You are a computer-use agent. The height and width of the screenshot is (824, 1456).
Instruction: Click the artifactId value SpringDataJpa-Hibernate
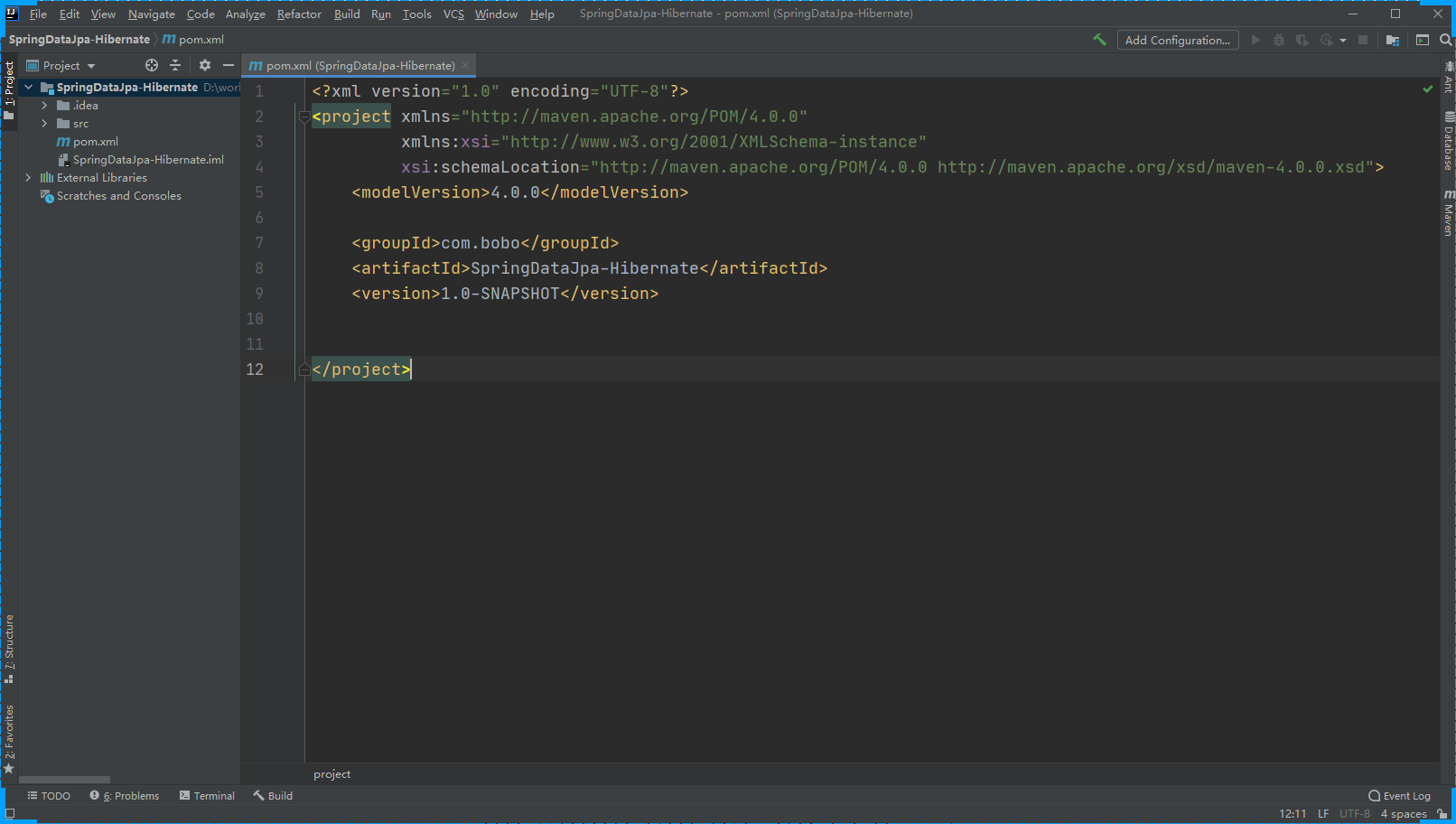[x=585, y=268]
